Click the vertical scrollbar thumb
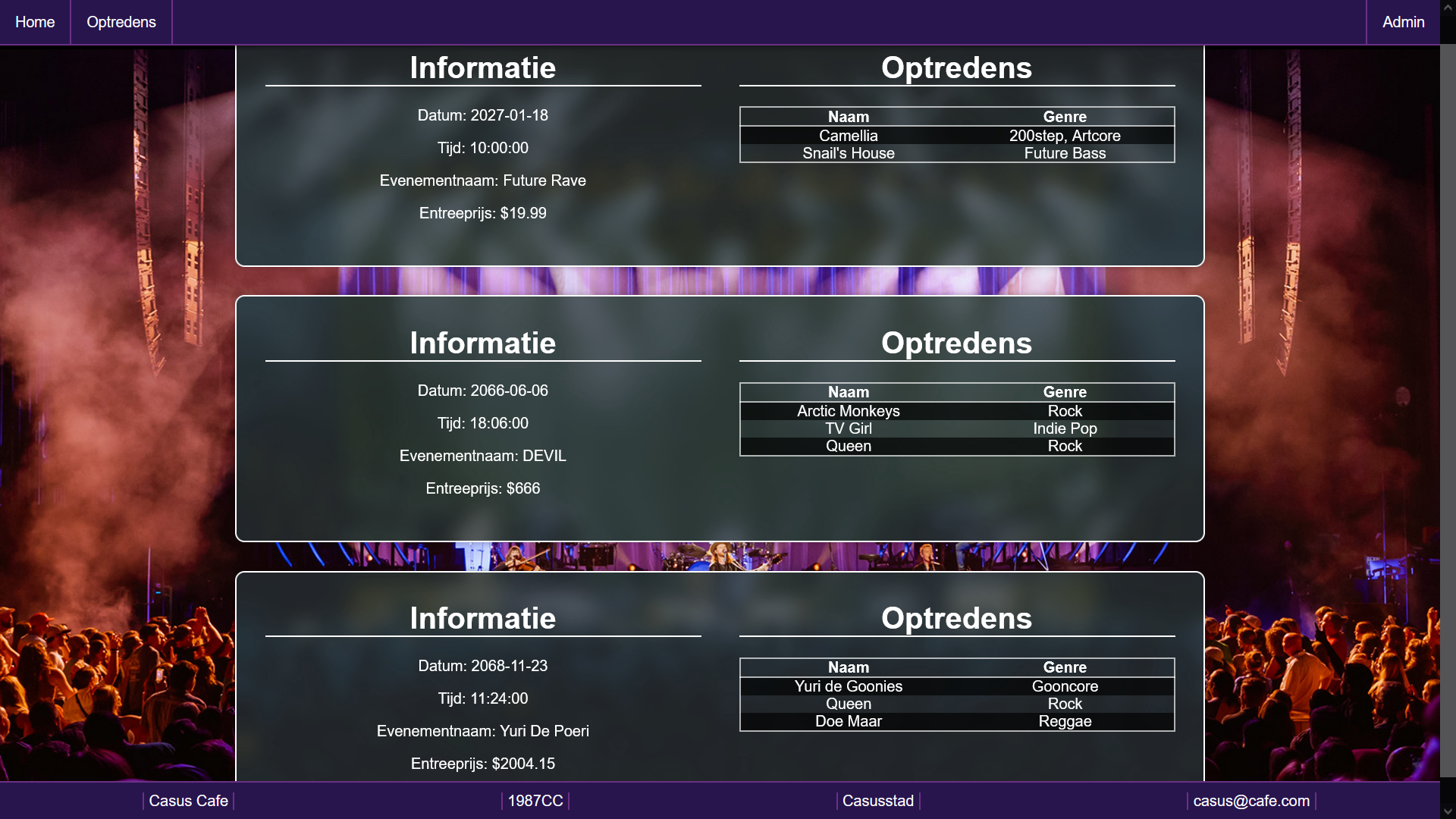The height and width of the screenshot is (819, 1456). (1448, 409)
